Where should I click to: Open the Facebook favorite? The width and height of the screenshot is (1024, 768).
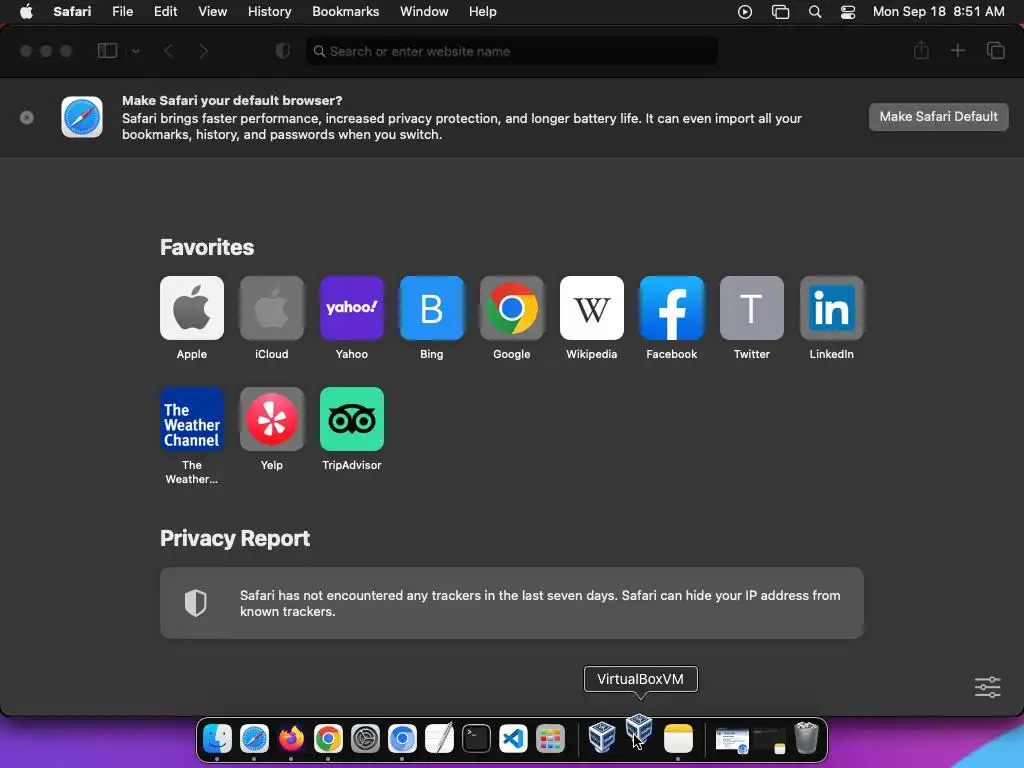pos(671,308)
